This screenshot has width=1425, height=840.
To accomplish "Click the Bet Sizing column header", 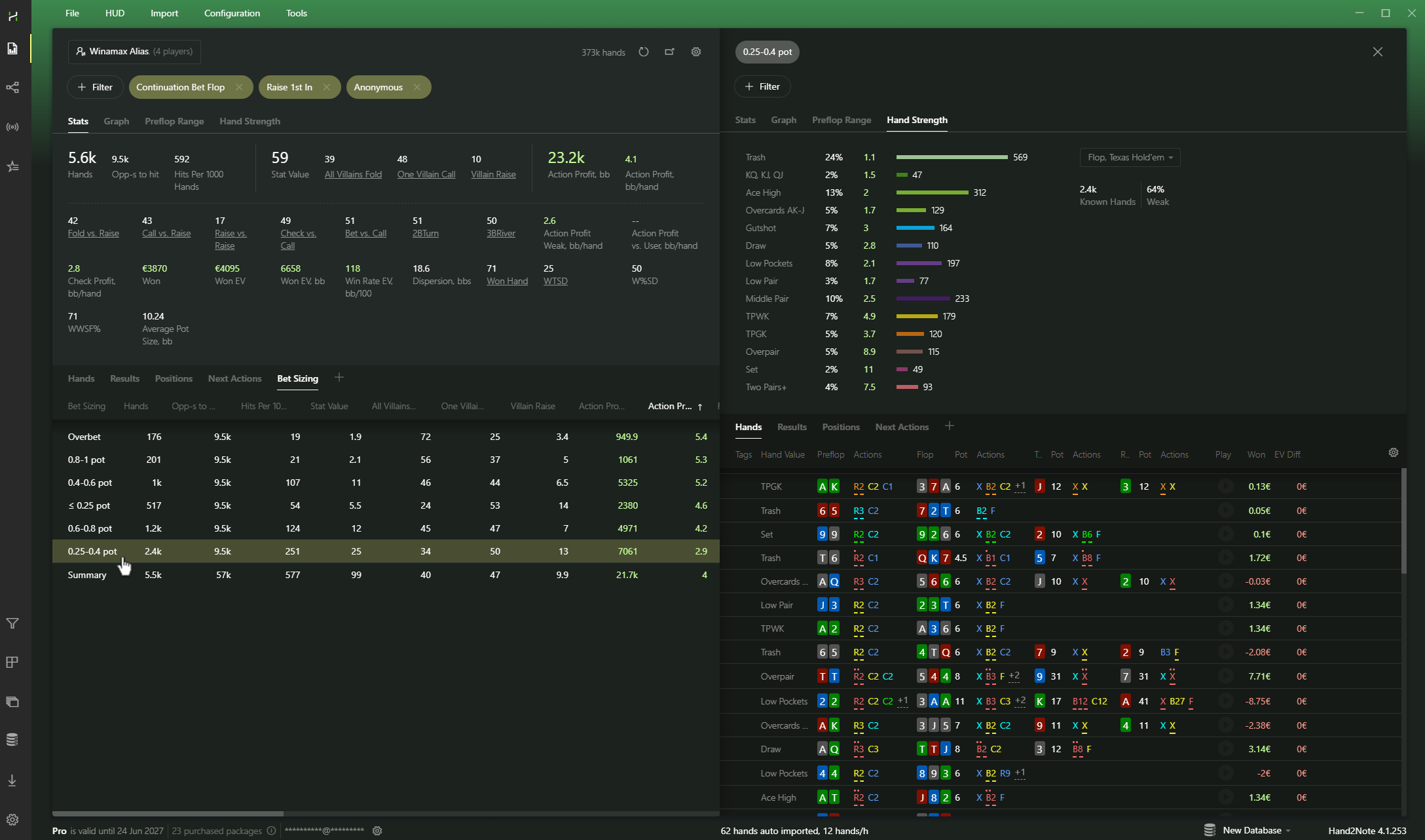I will [86, 406].
